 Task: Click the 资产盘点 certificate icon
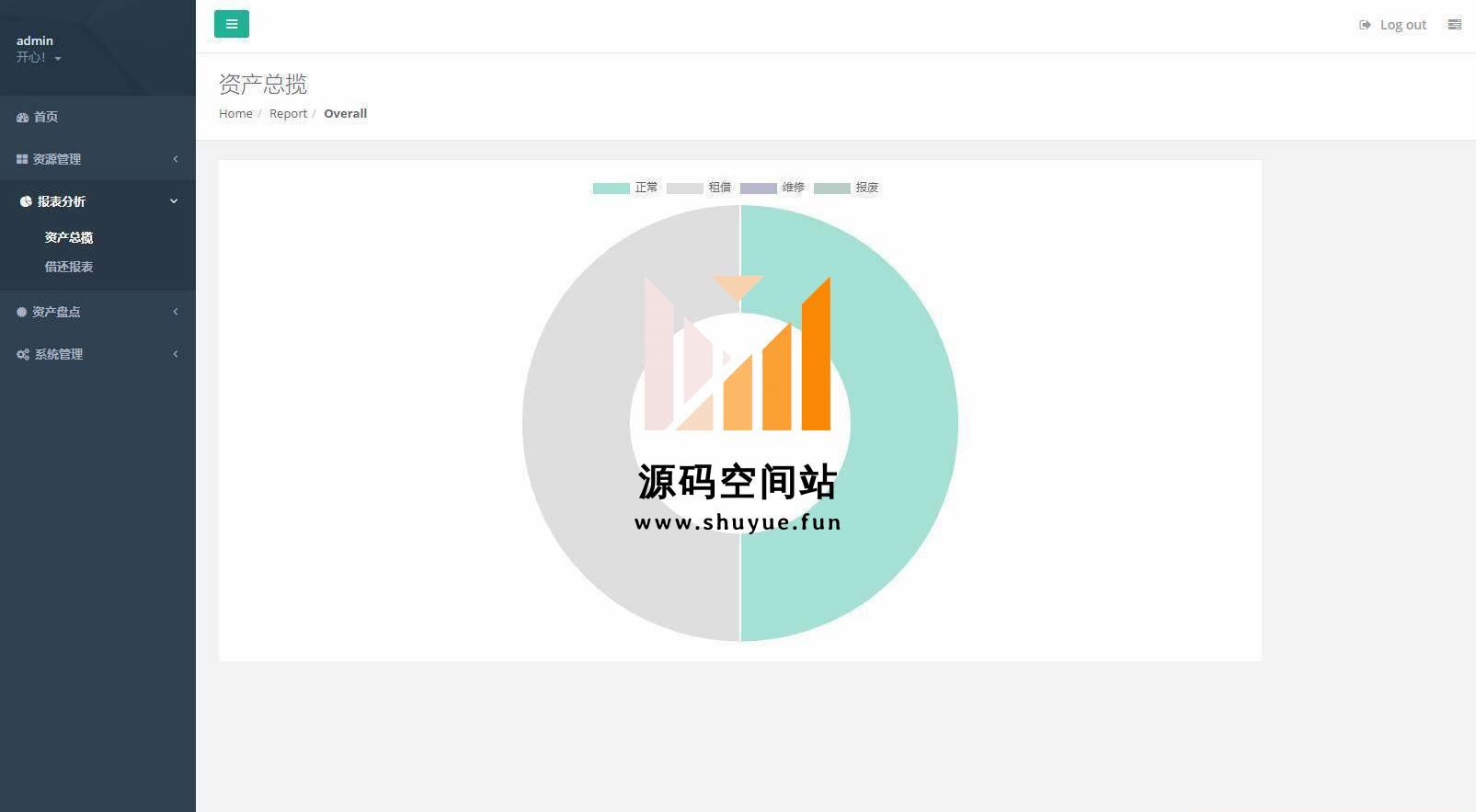[x=22, y=312]
